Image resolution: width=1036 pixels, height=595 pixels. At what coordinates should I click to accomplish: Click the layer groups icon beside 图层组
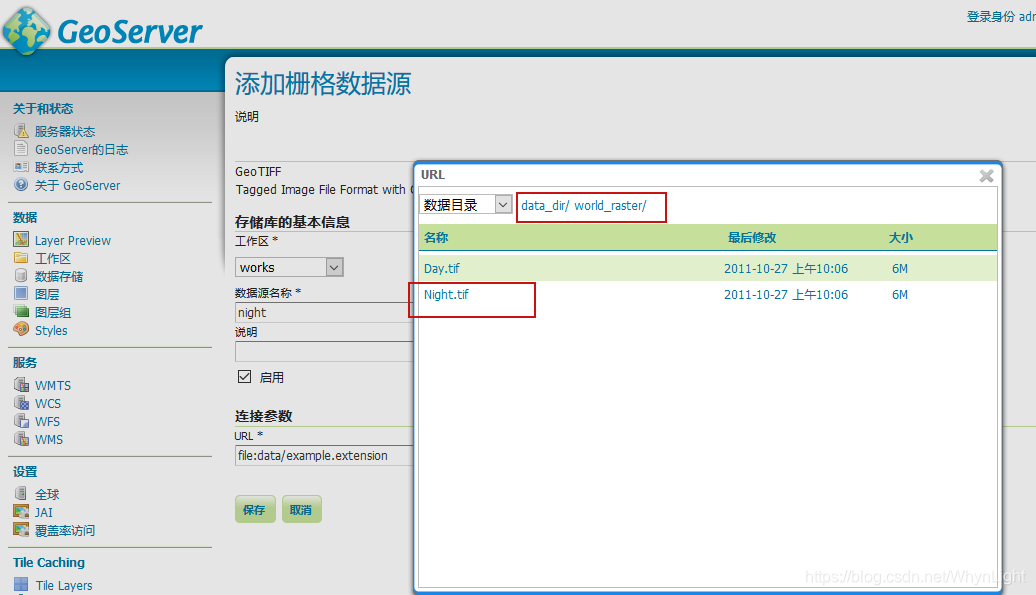pos(21,311)
